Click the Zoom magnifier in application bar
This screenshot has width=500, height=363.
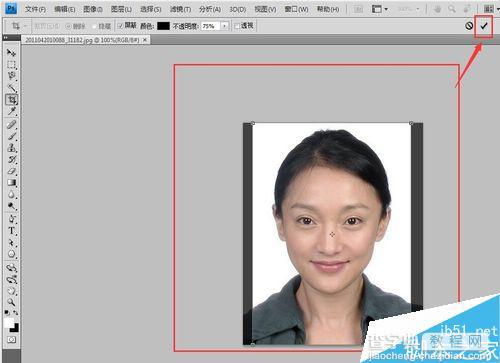(x=452, y=9)
